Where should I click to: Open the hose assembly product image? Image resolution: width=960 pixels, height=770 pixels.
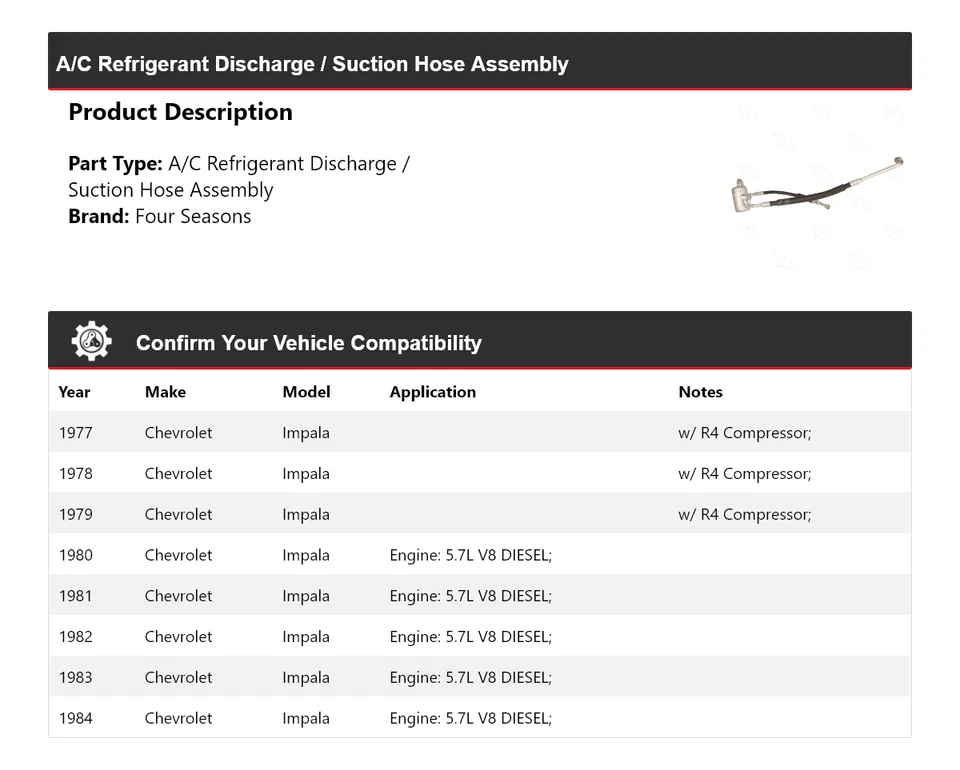point(818,188)
